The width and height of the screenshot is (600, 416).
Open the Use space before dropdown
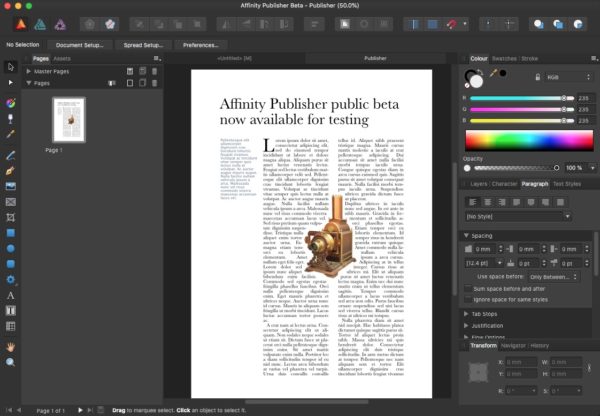click(554, 277)
